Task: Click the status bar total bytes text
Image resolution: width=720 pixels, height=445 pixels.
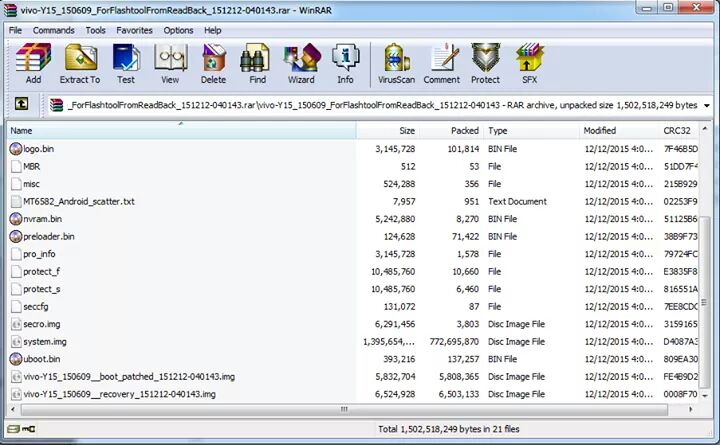Action: 449,429
